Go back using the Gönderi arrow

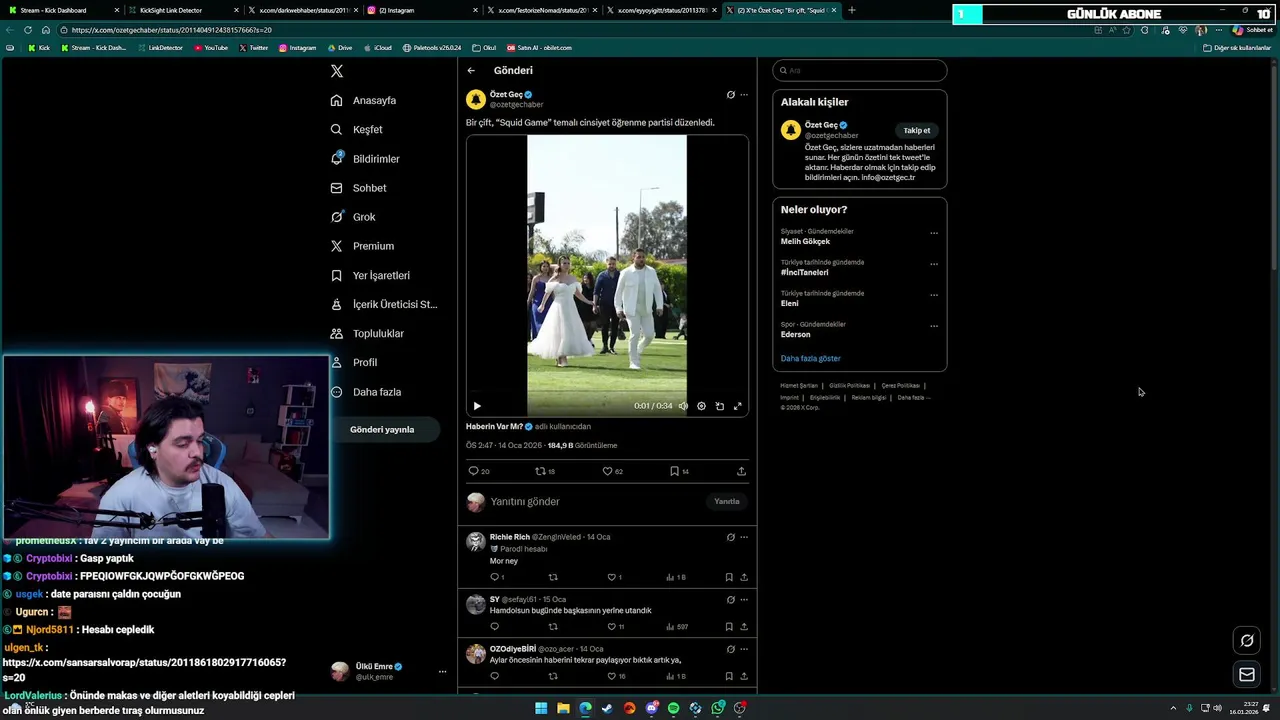[x=471, y=70]
